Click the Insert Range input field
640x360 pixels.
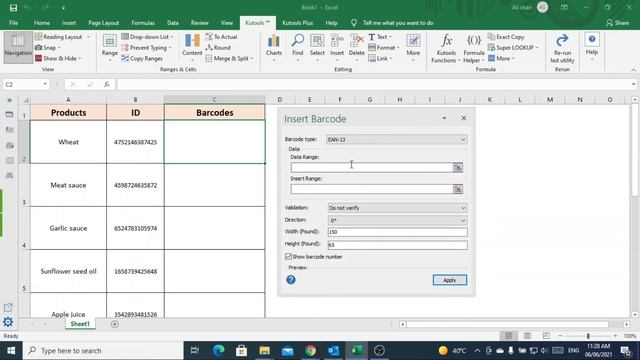coord(371,189)
